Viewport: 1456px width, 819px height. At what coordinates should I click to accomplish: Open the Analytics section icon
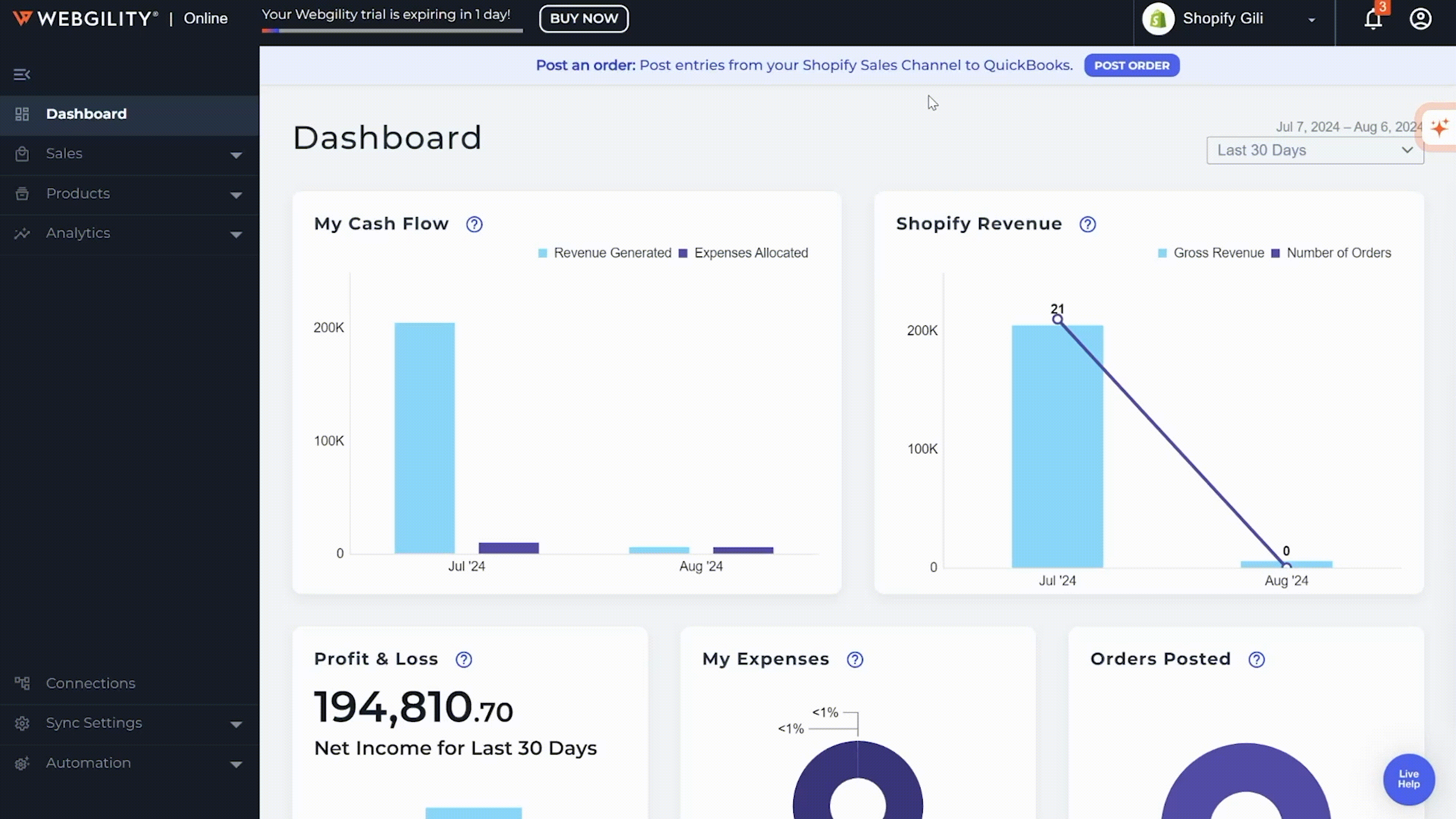pyautogui.click(x=22, y=234)
